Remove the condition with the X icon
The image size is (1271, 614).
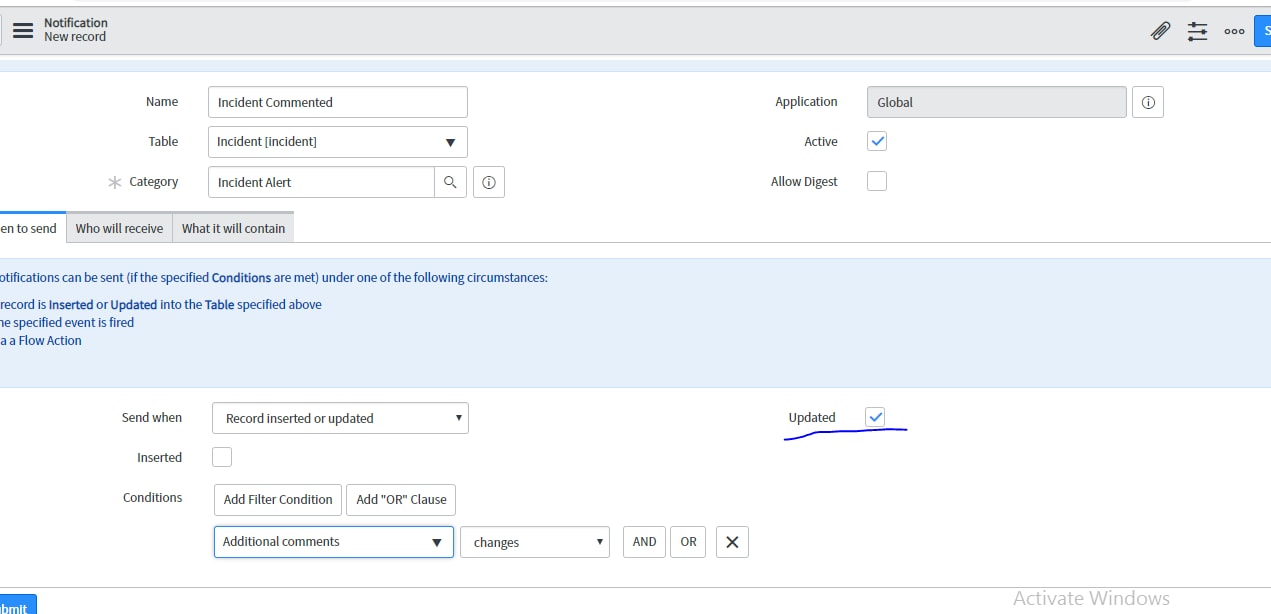tap(732, 541)
